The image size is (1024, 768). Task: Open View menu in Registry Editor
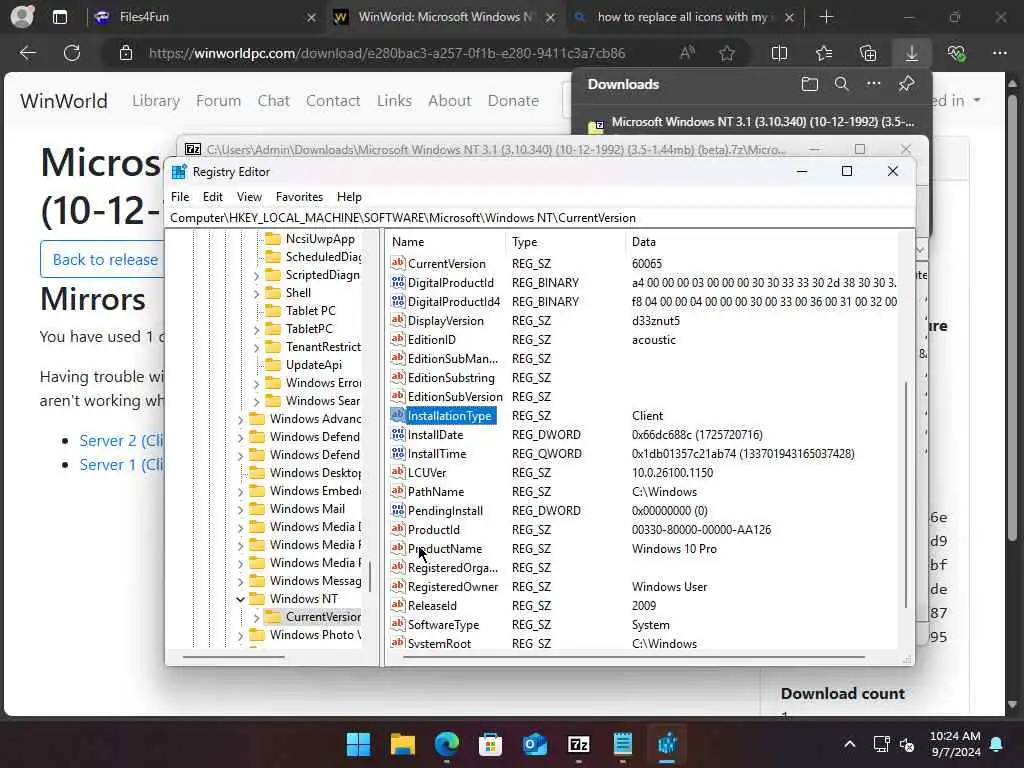pos(249,197)
